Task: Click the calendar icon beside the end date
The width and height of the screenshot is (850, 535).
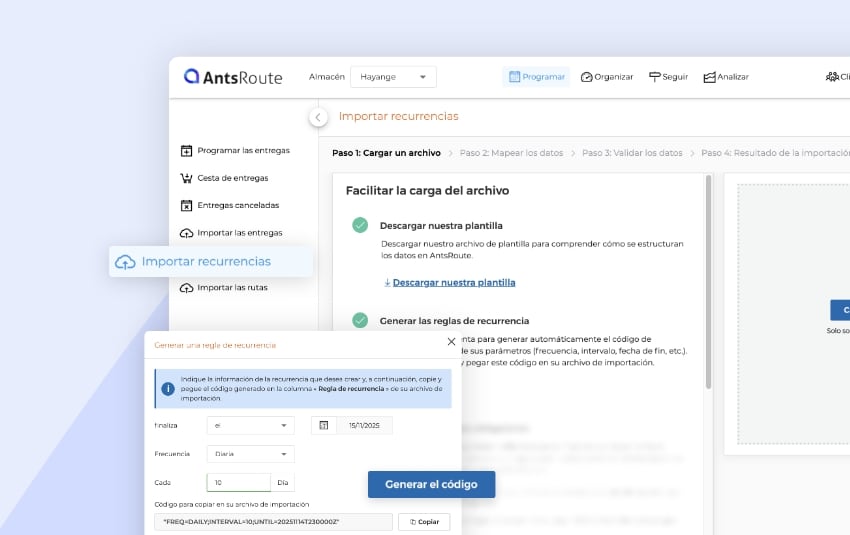Action: [x=323, y=425]
